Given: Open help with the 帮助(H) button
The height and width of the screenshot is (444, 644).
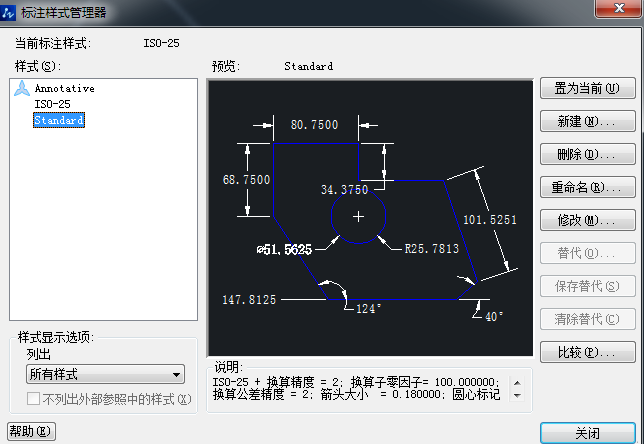Looking at the screenshot, I should pyautogui.click(x=31, y=432).
